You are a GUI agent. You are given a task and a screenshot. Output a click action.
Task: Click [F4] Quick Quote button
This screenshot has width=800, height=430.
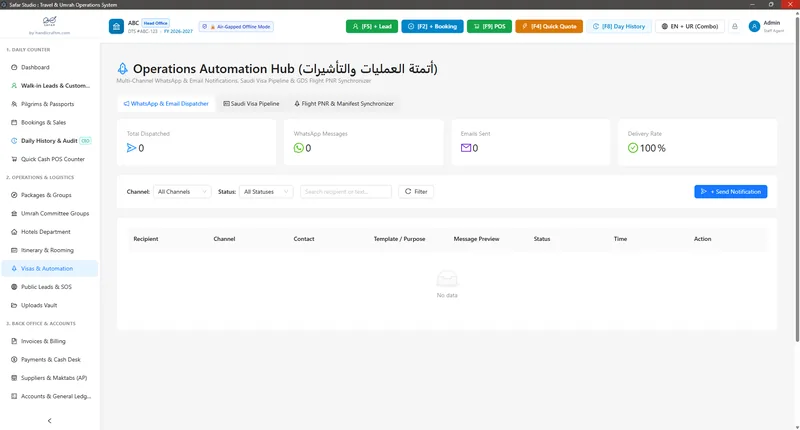[549, 27]
